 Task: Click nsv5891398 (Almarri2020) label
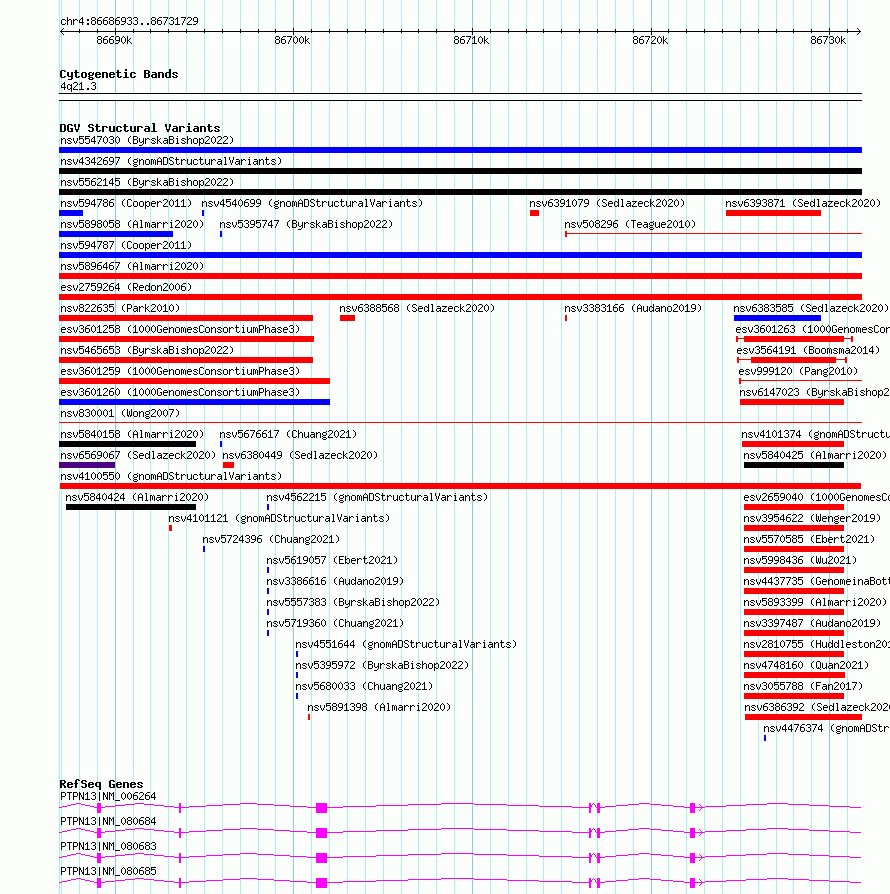pyautogui.click(x=379, y=708)
